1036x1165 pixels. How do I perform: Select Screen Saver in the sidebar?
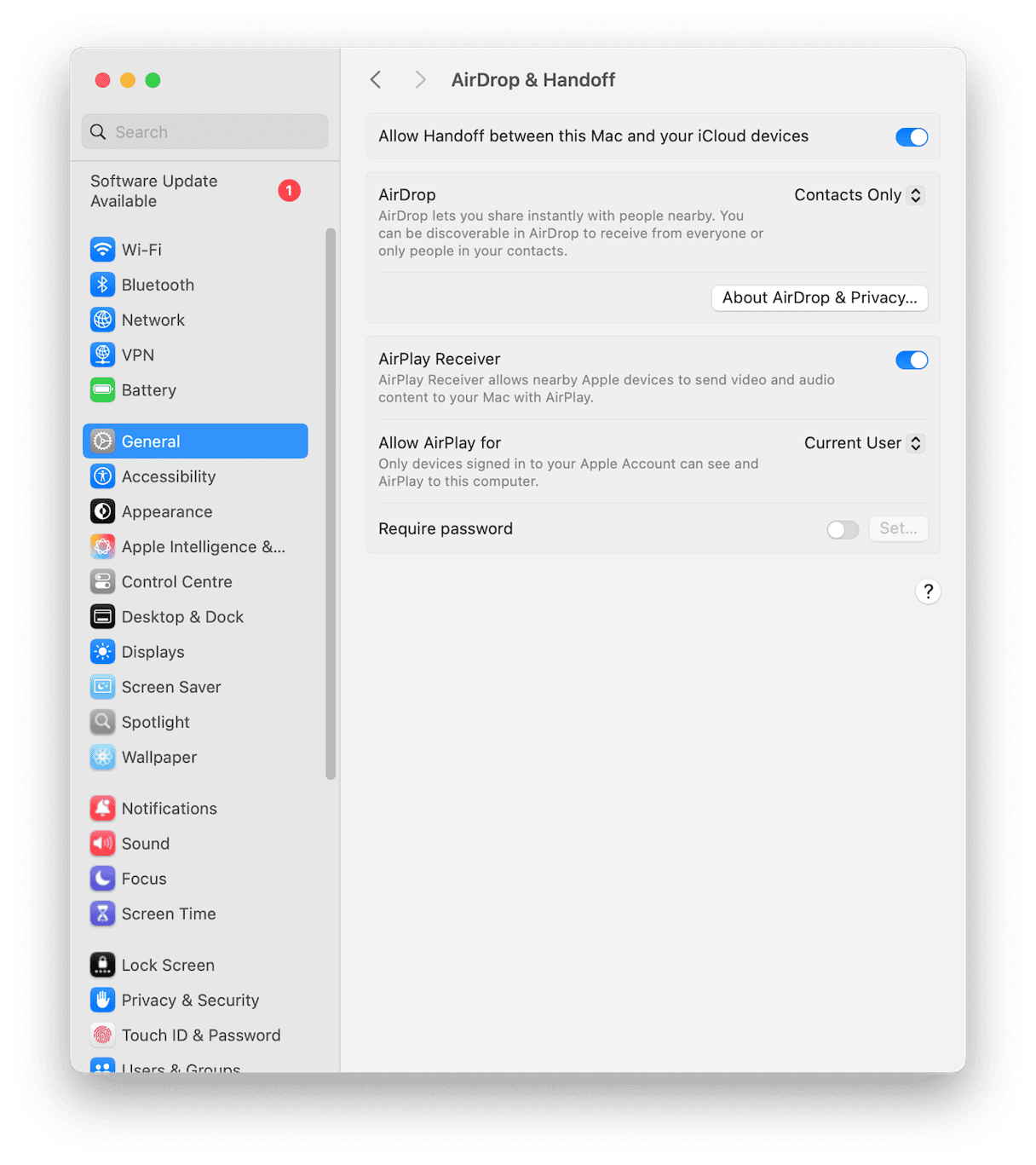pyautogui.click(x=171, y=687)
